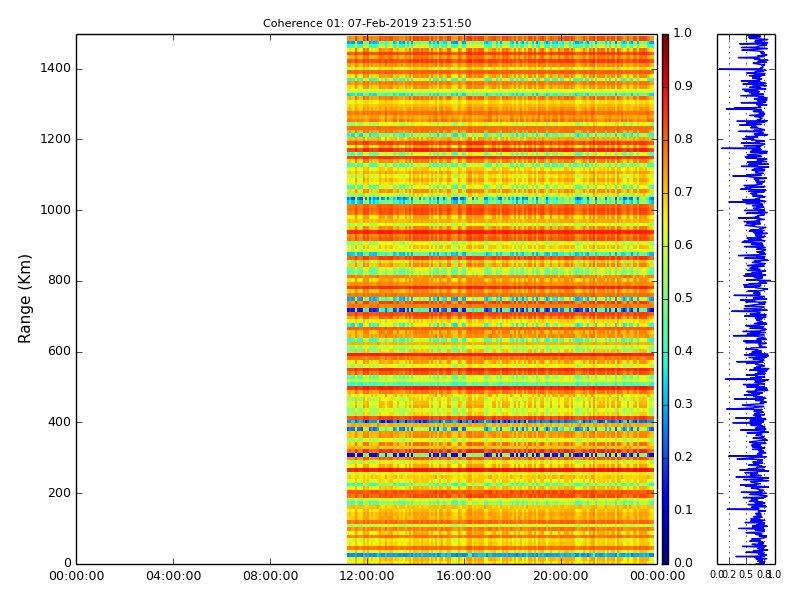Click the vertical coherence color scale bar

coord(665,299)
